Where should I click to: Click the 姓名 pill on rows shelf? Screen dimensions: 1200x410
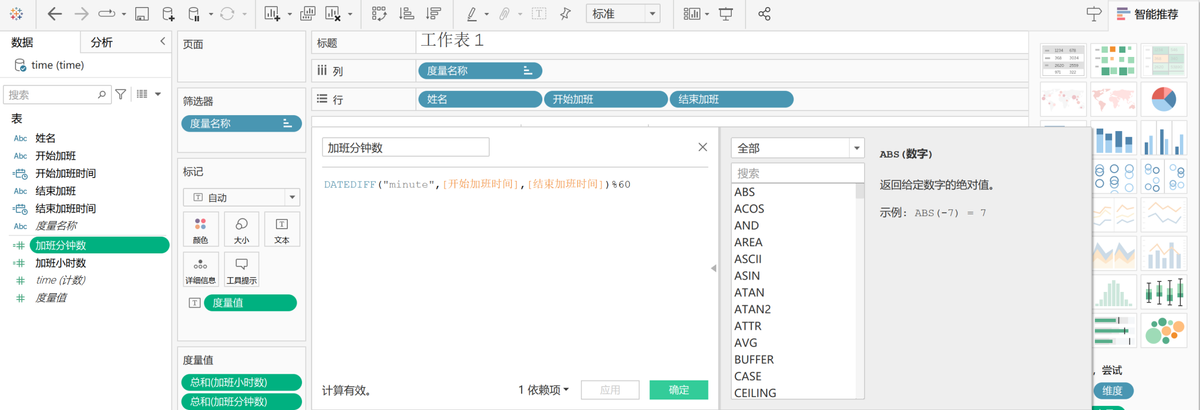pyautogui.click(x=480, y=100)
